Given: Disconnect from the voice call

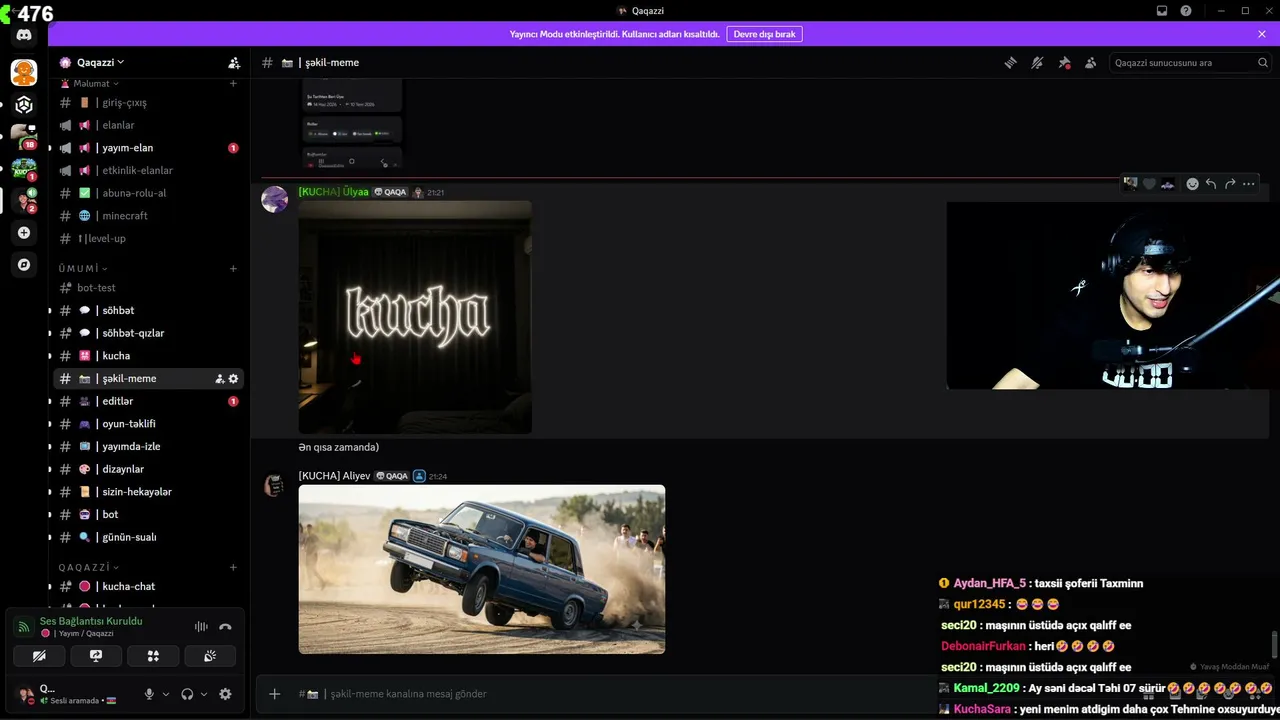Looking at the screenshot, I should click(225, 627).
